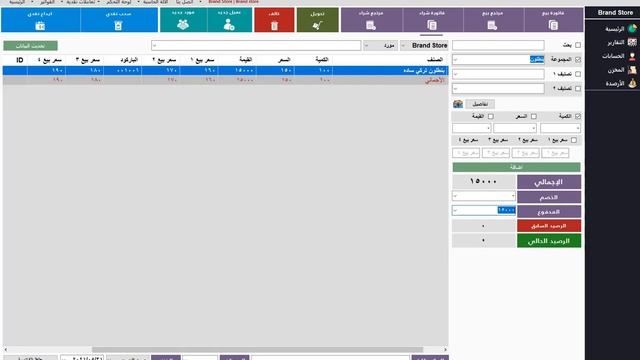The image size is (640, 360).
Task: Click the total (الإجمالي) purple button
Action: [x=549, y=182]
